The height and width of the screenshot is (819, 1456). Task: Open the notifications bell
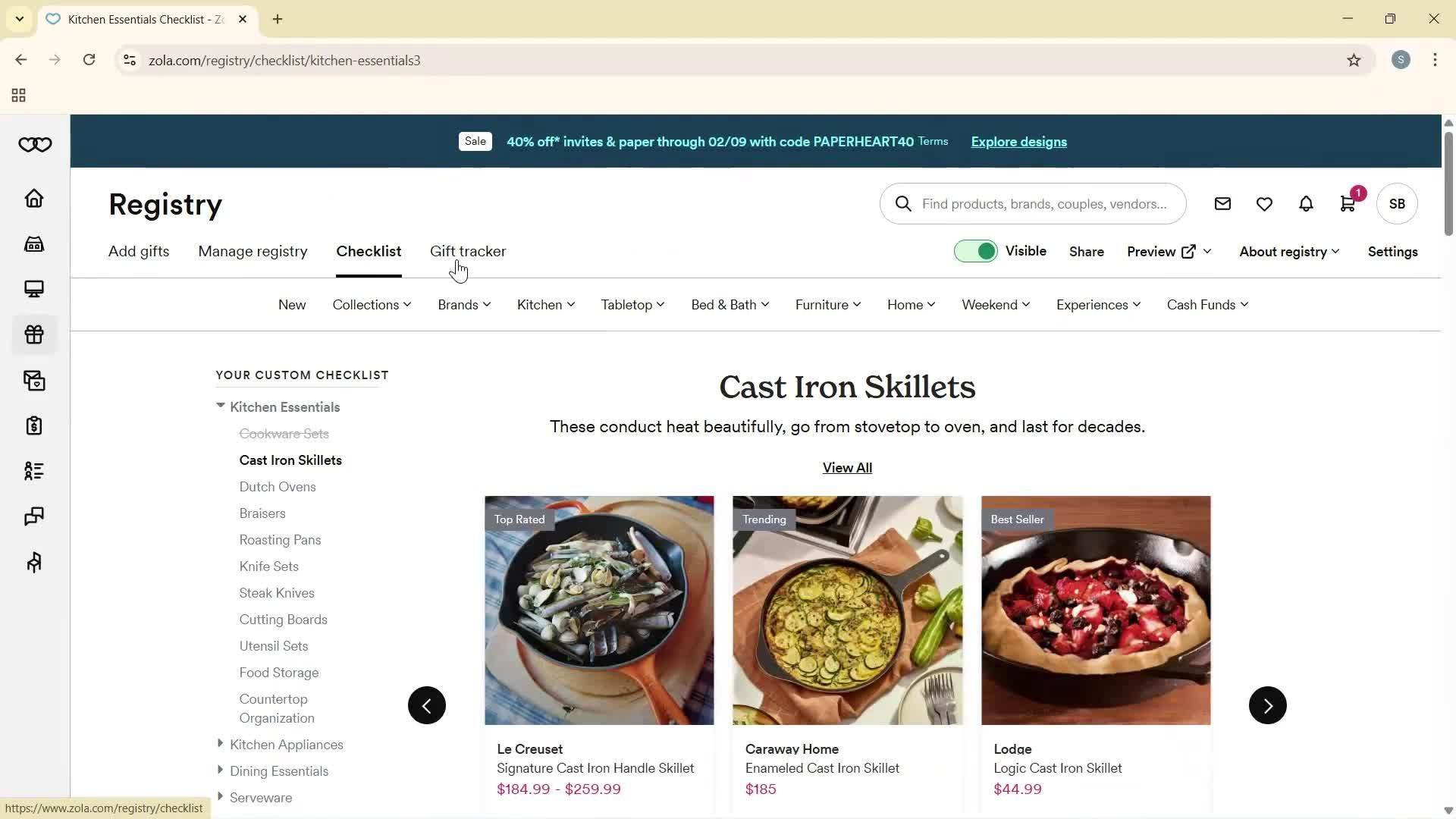(x=1306, y=203)
